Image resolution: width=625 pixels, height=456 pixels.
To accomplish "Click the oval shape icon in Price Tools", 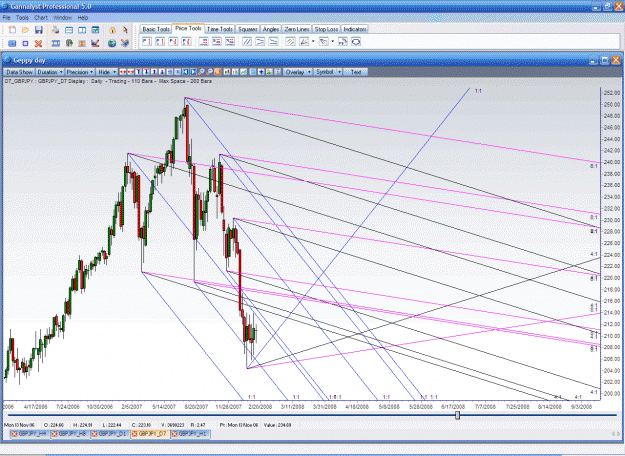I will click(x=356, y=41).
